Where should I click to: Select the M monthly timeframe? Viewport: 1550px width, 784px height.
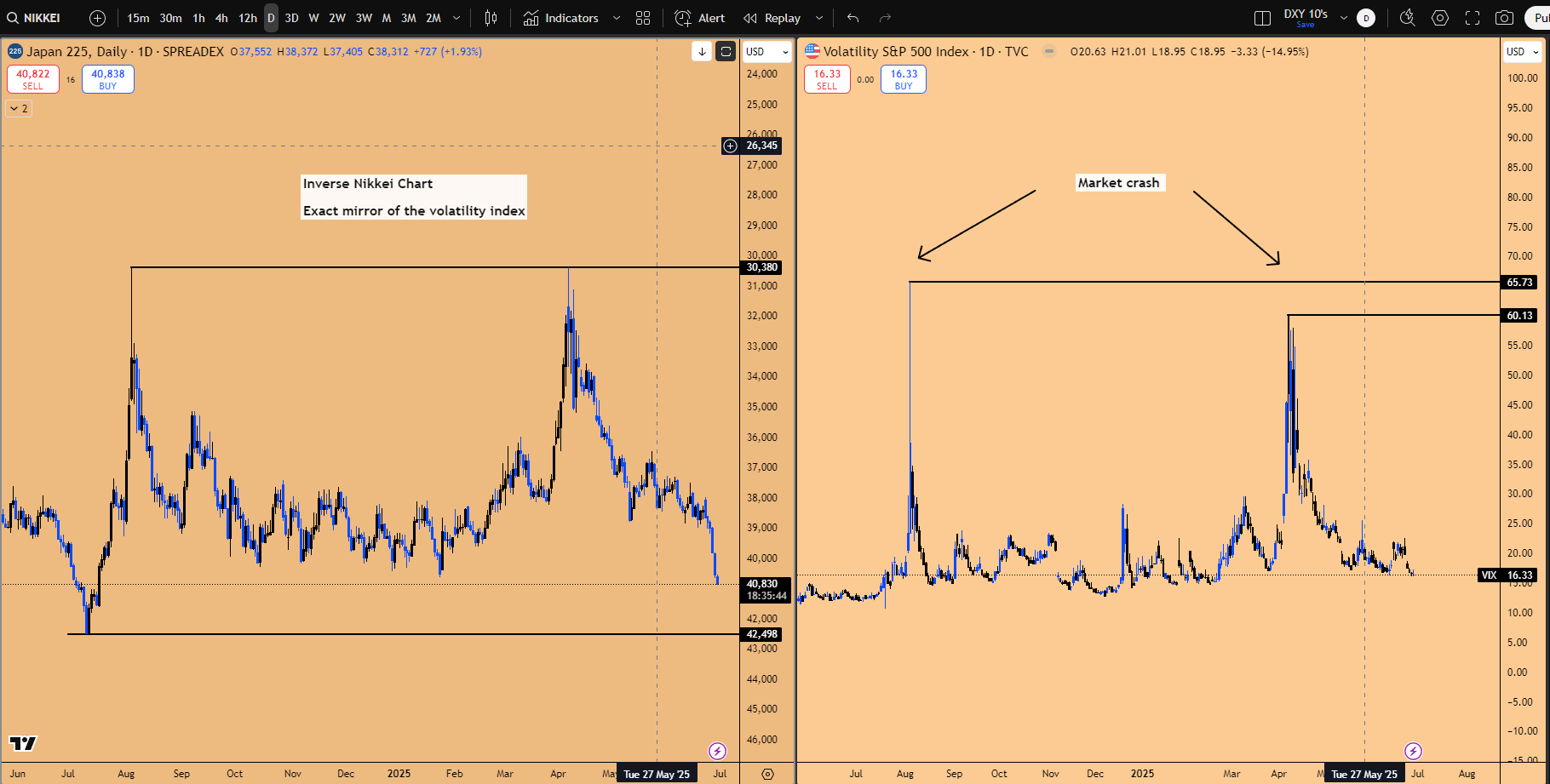click(x=387, y=18)
